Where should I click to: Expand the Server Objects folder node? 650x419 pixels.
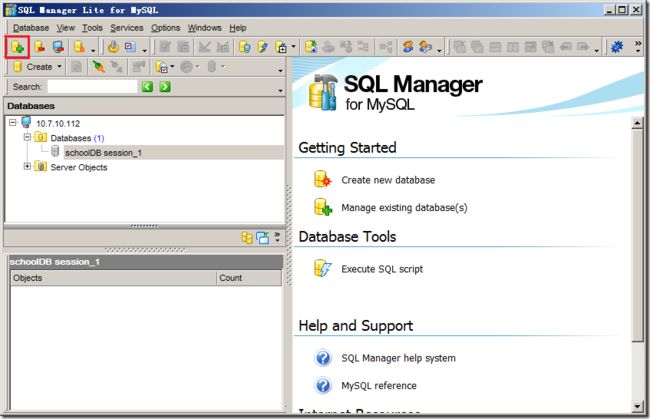(x=27, y=167)
